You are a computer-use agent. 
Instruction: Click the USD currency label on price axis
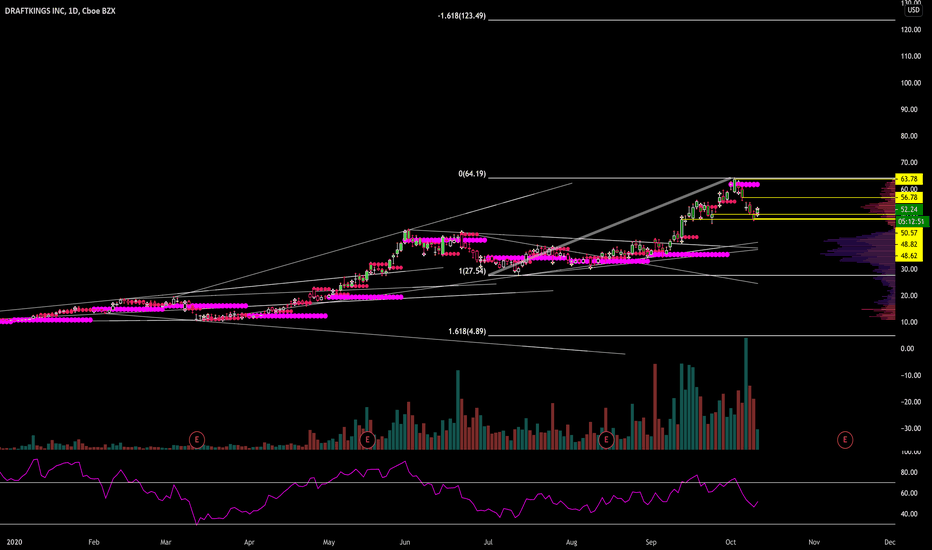click(x=913, y=10)
